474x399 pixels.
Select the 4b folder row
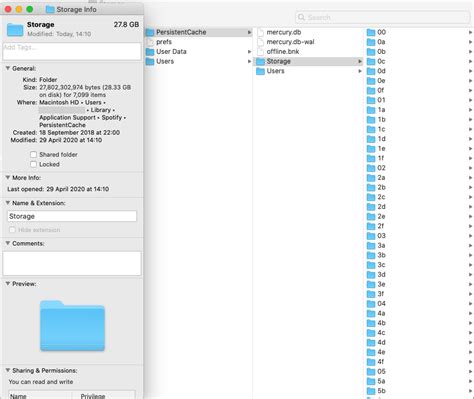[420, 323]
